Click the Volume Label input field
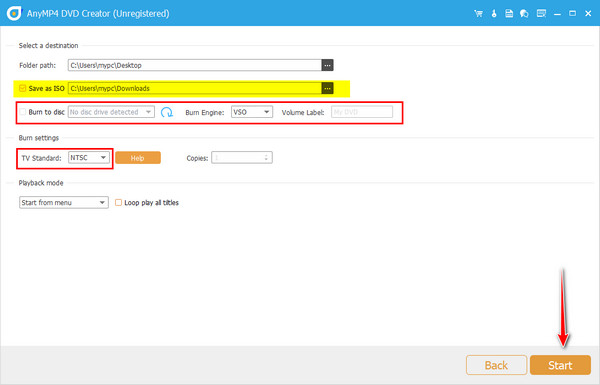Screen dimensions: 600x385 [362, 112]
